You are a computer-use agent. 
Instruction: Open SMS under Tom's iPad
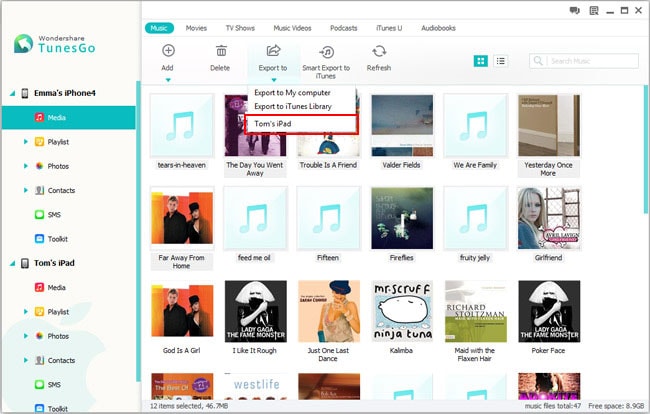click(54, 385)
